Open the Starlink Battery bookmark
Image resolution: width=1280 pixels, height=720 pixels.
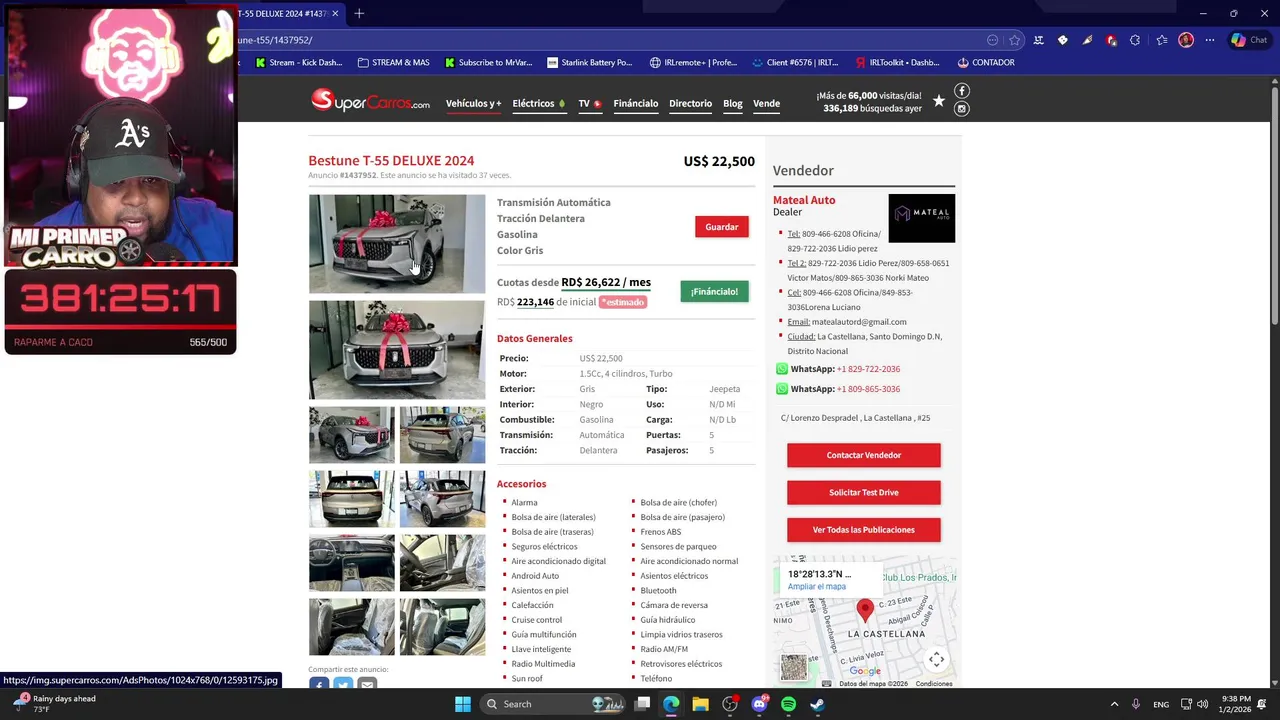point(590,62)
